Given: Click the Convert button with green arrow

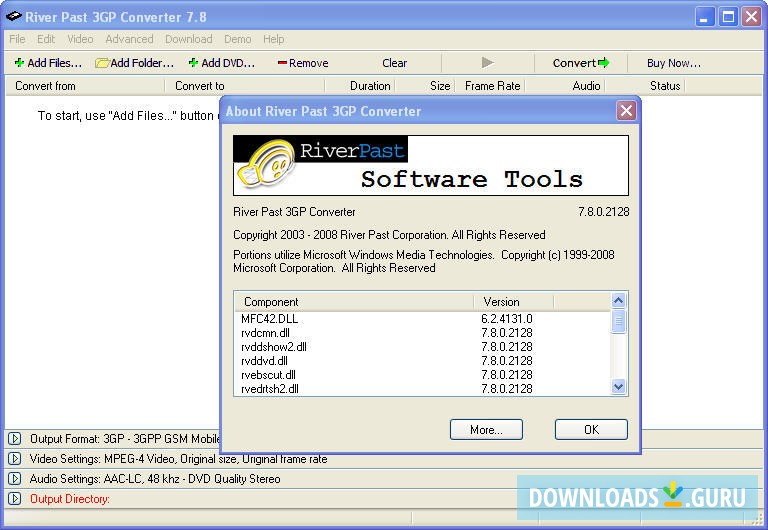Looking at the screenshot, I should point(581,63).
